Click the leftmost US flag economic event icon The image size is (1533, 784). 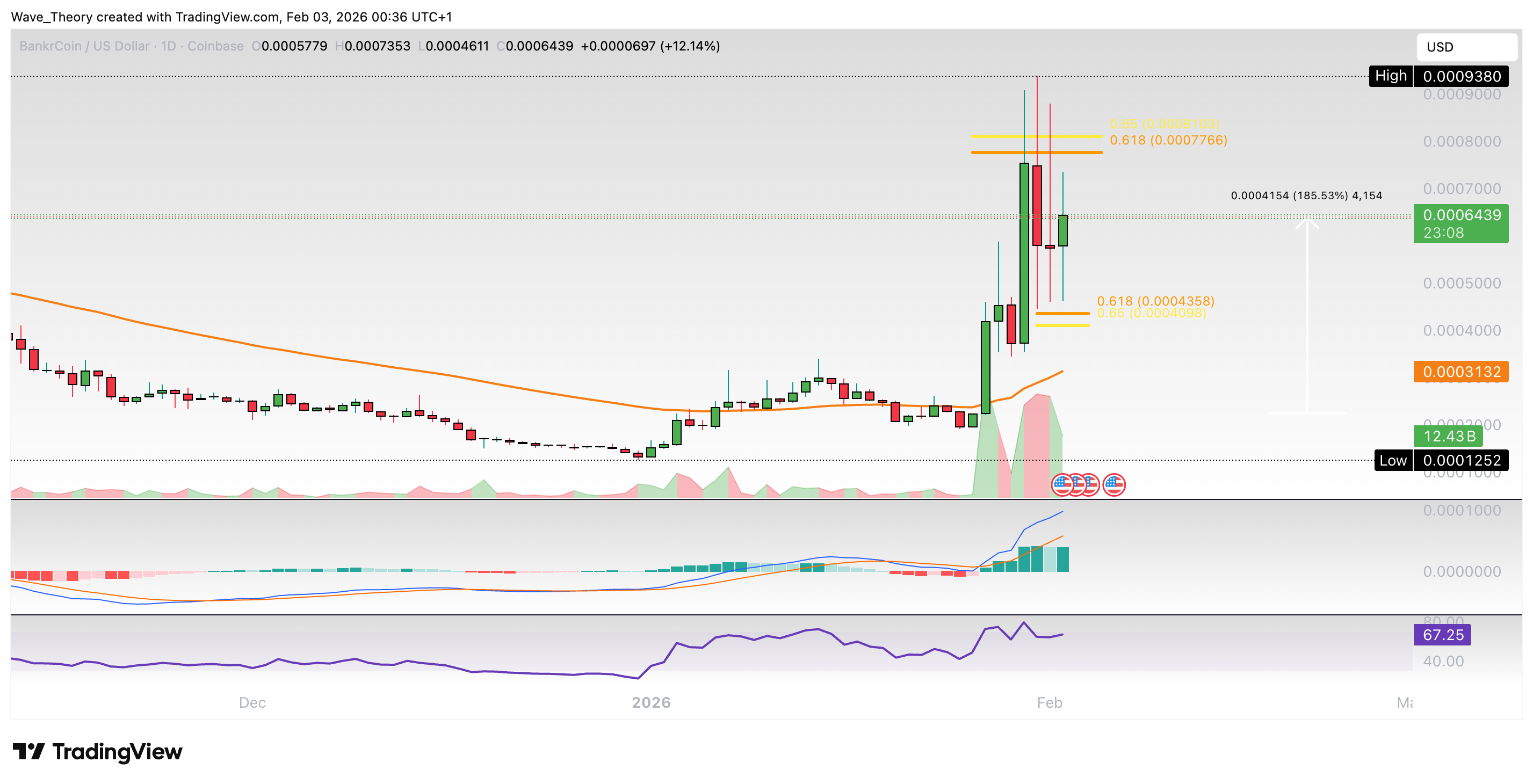point(1062,485)
